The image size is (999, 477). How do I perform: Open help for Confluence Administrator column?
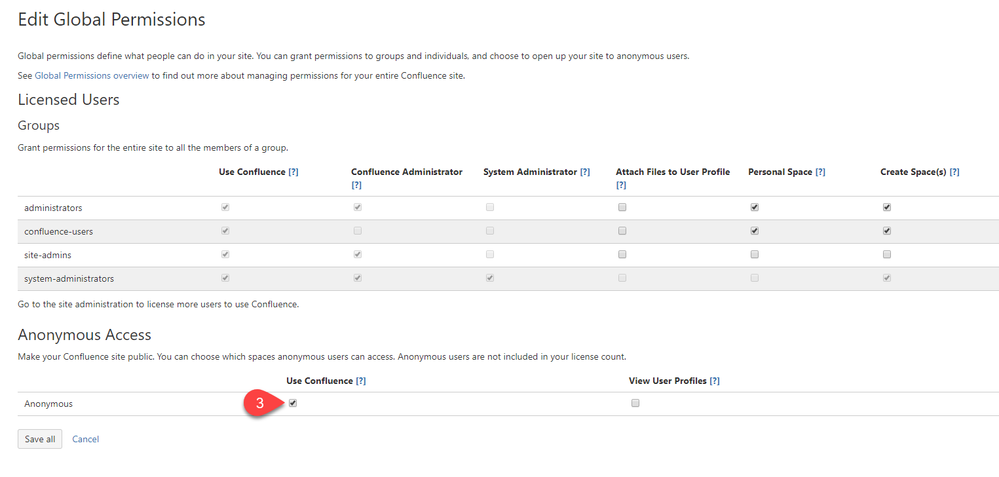pyautogui.click(x=356, y=185)
